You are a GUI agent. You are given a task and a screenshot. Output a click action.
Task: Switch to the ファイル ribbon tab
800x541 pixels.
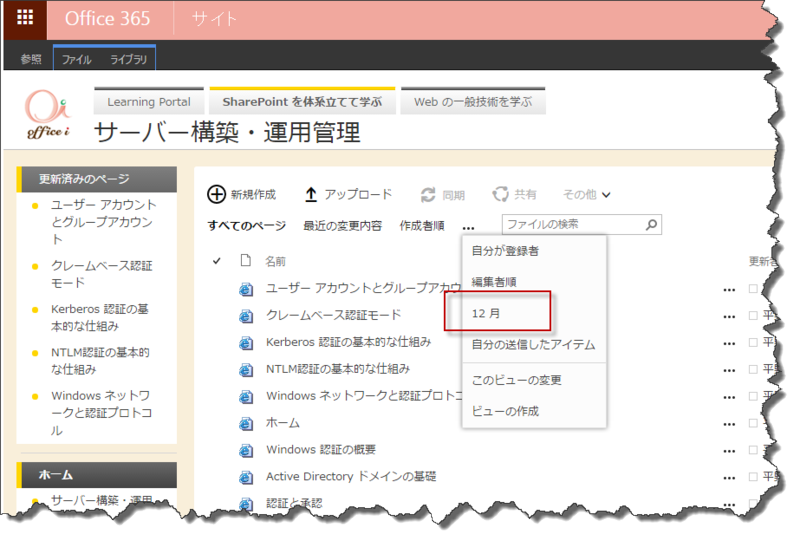(77, 60)
